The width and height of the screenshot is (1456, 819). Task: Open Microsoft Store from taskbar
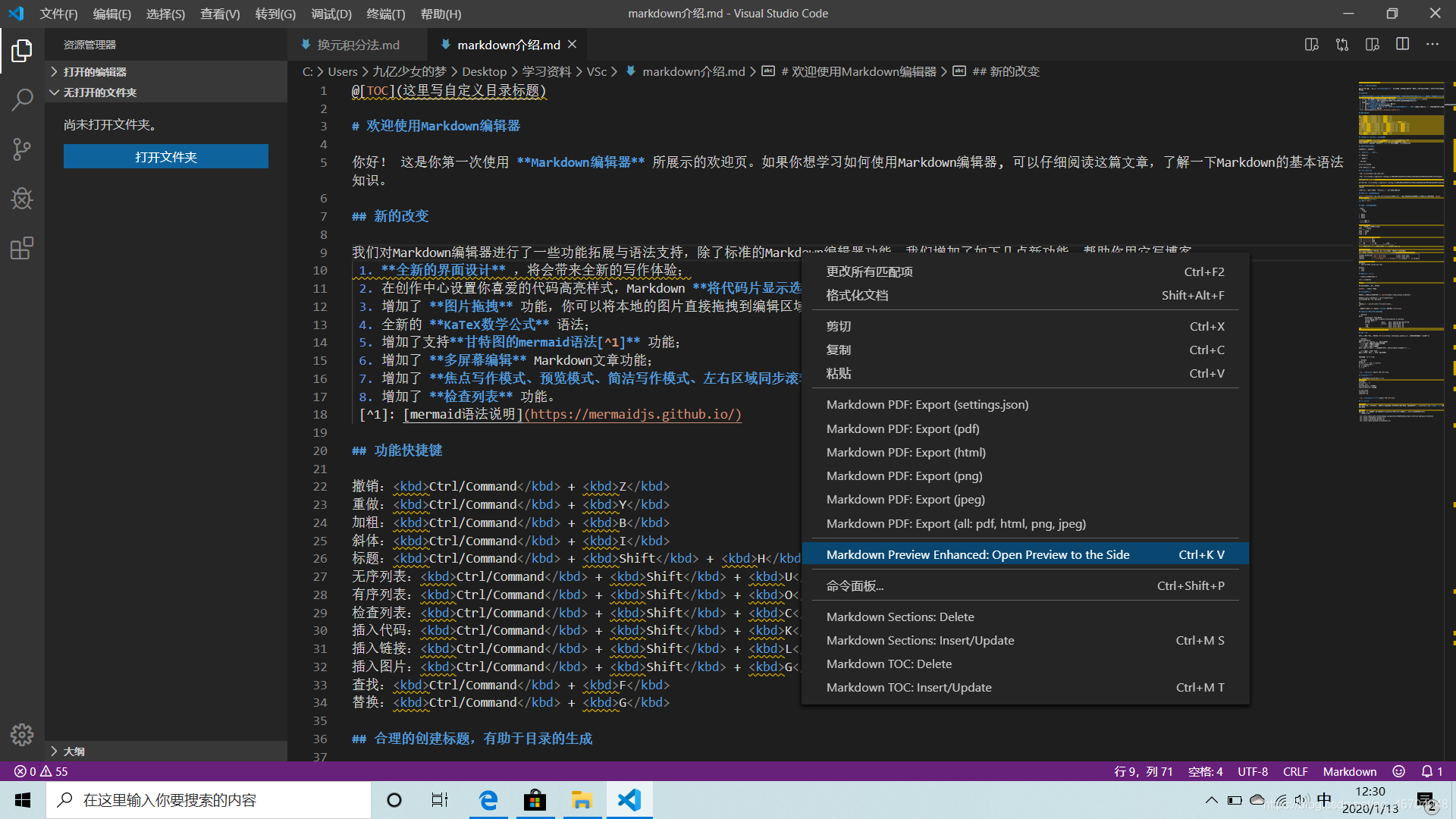click(x=535, y=800)
